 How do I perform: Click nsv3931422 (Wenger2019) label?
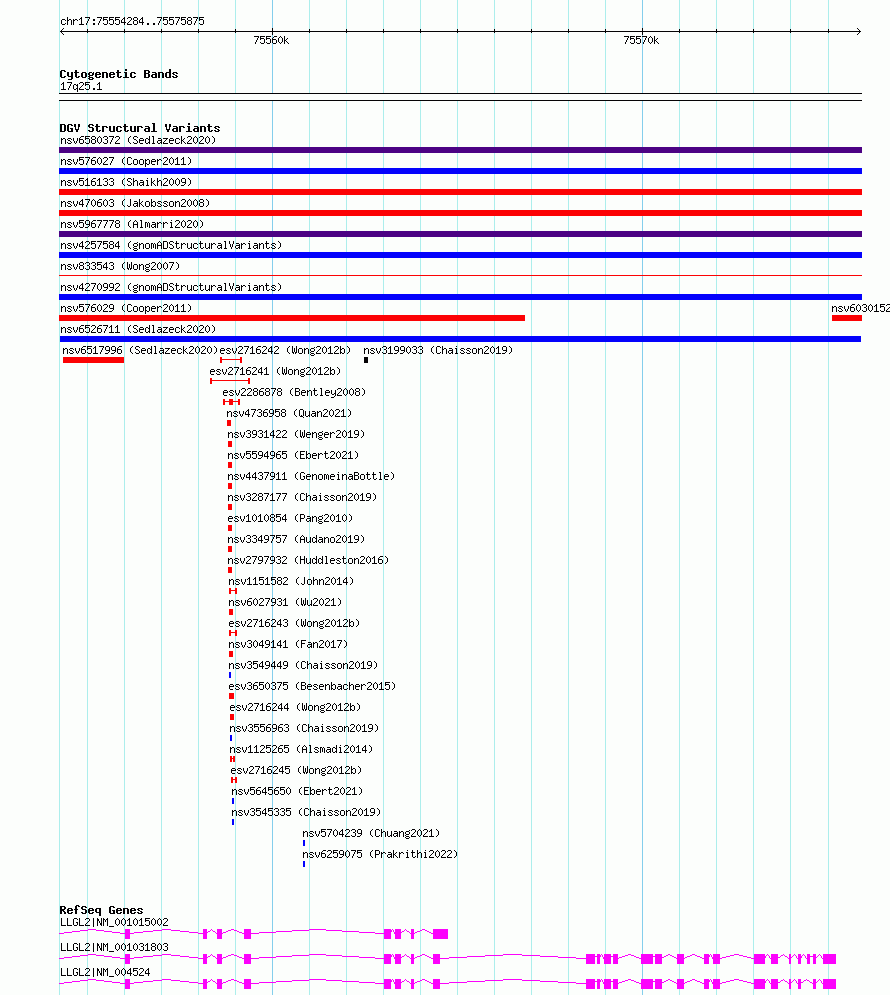pos(296,434)
